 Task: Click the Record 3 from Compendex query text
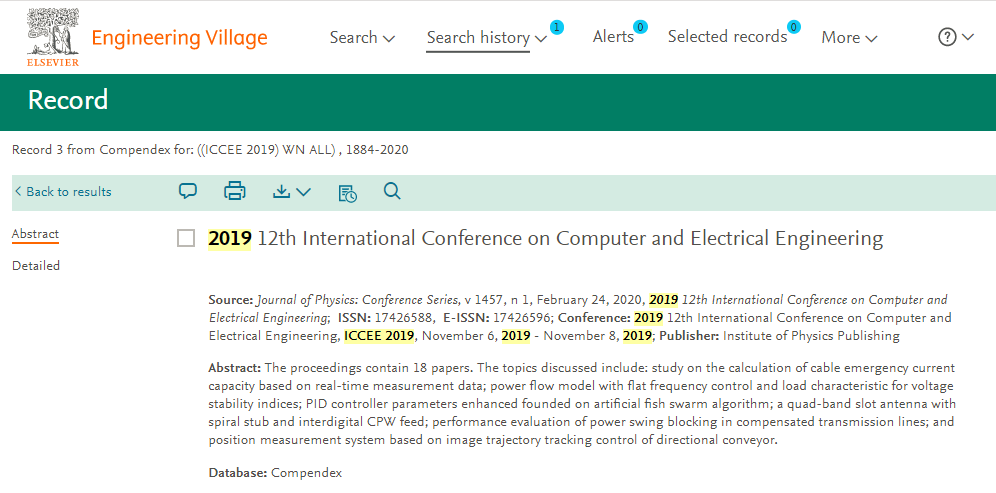[210, 151]
